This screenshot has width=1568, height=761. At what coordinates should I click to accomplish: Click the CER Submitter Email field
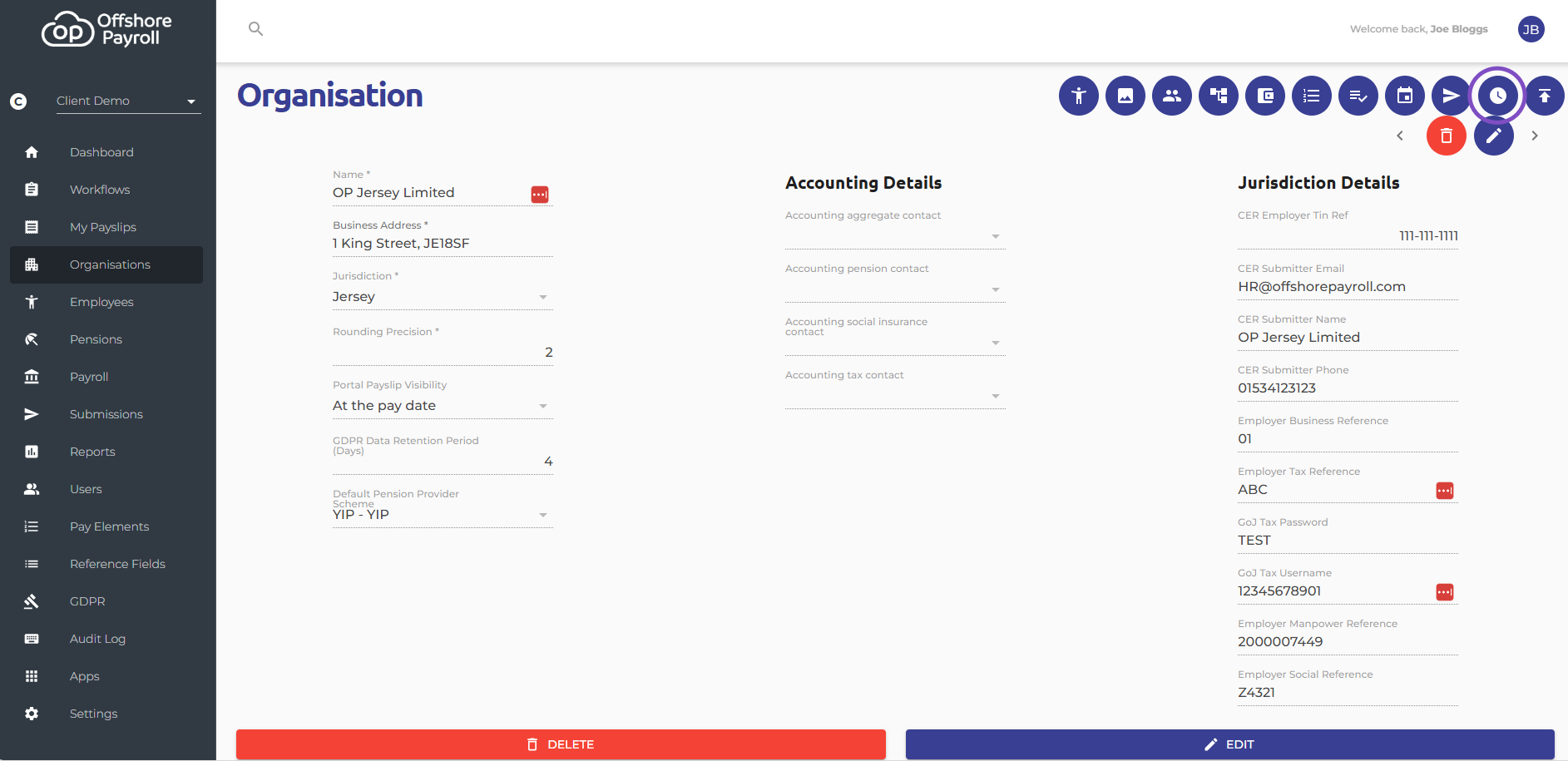pyautogui.click(x=1348, y=287)
